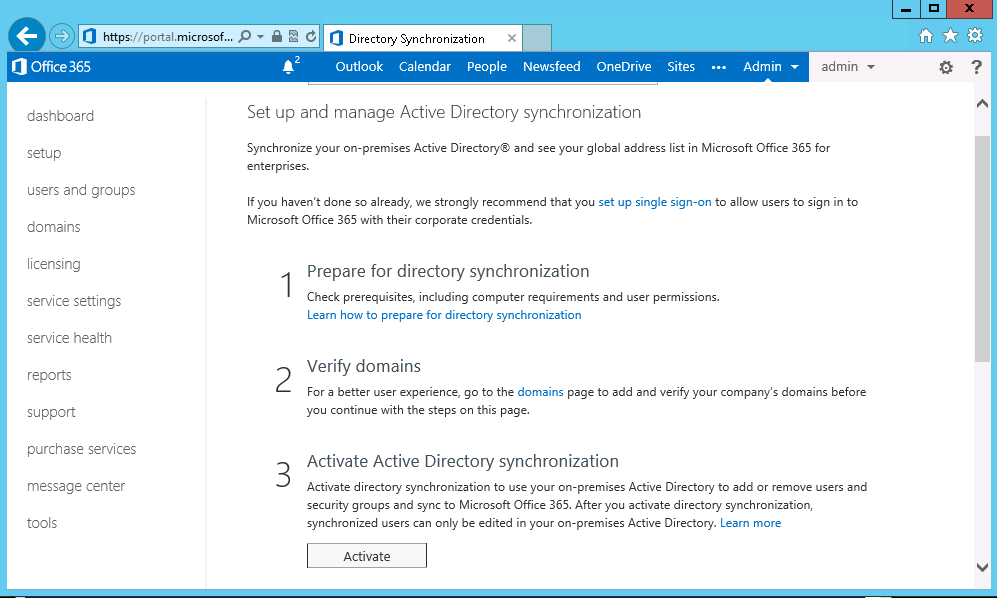Open the notifications bell icon
Viewport: 997px width, 598px height.
[x=289, y=66]
